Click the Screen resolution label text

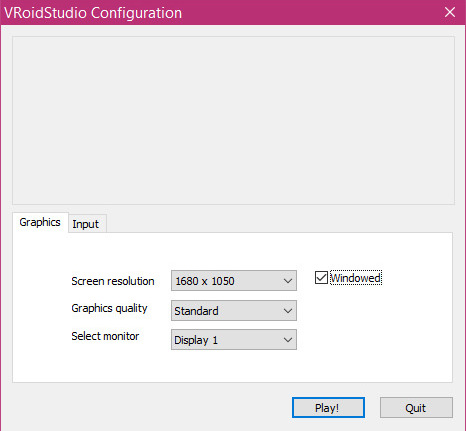[x=113, y=281]
